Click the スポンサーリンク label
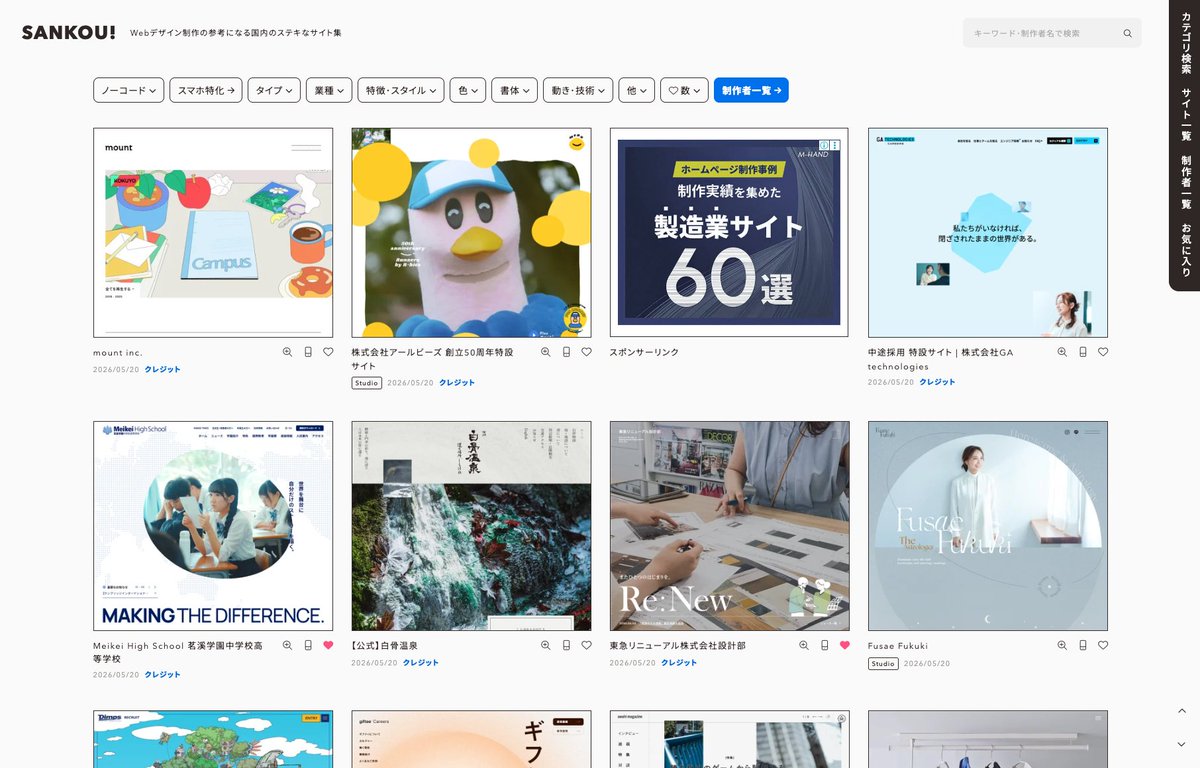The image size is (1200, 768). tap(644, 353)
